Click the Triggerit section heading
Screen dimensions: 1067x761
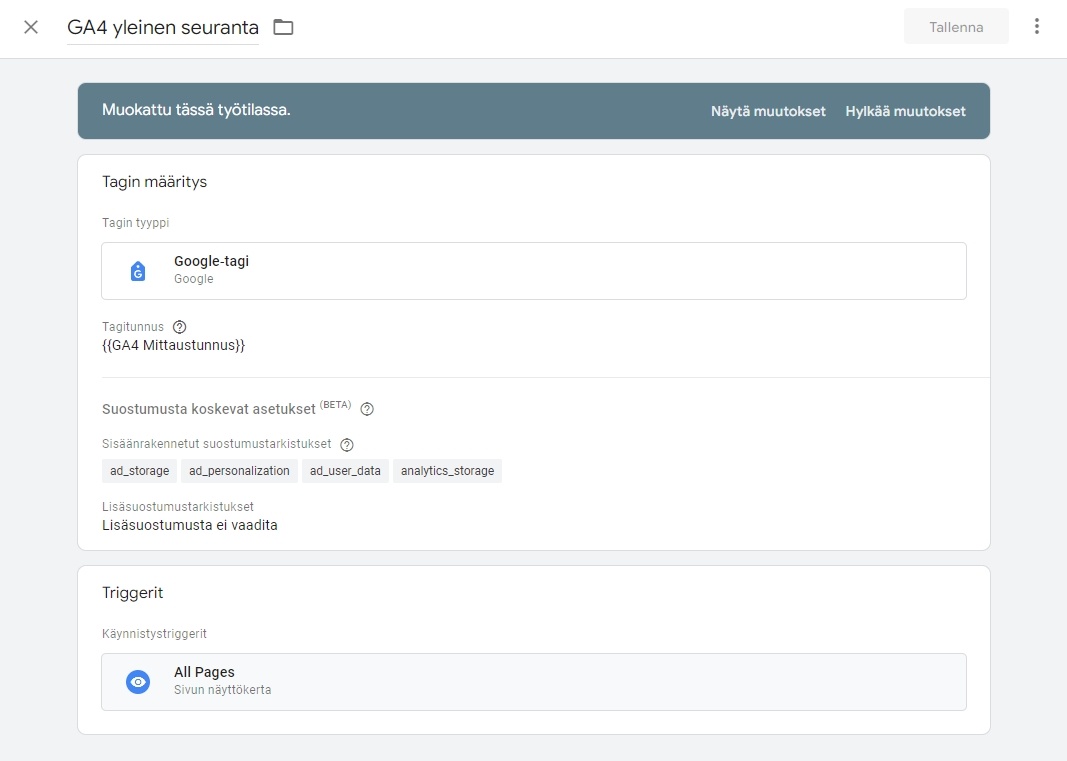pyautogui.click(x=133, y=593)
